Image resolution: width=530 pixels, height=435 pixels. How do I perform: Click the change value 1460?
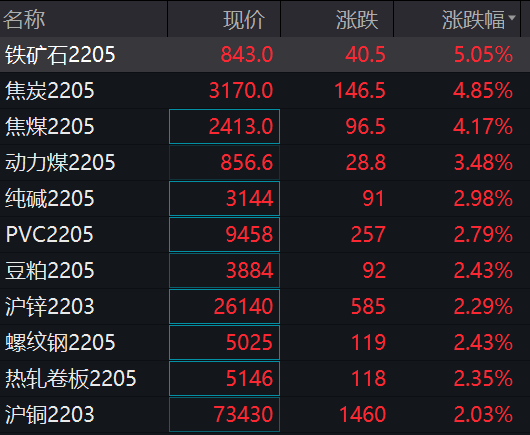(x=362, y=414)
